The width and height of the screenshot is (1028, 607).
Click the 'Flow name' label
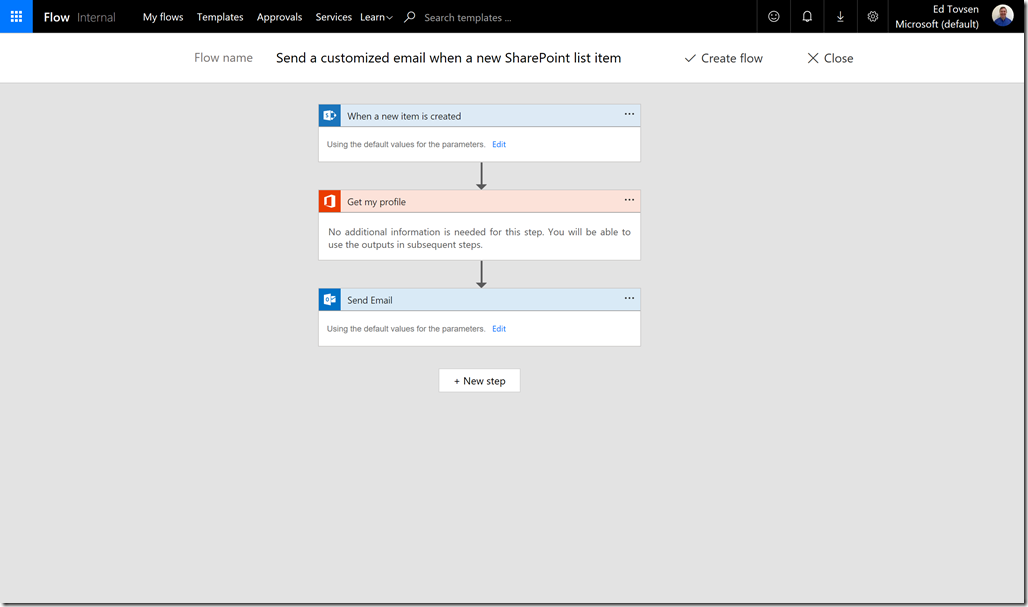pyautogui.click(x=223, y=58)
